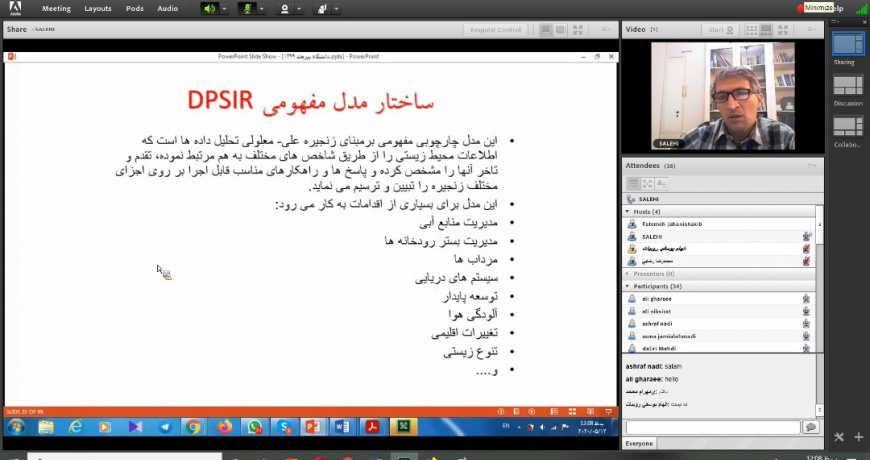870x460 pixels.
Task: Open Telegram from shared taskbar
Action: click(x=165, y=427)
